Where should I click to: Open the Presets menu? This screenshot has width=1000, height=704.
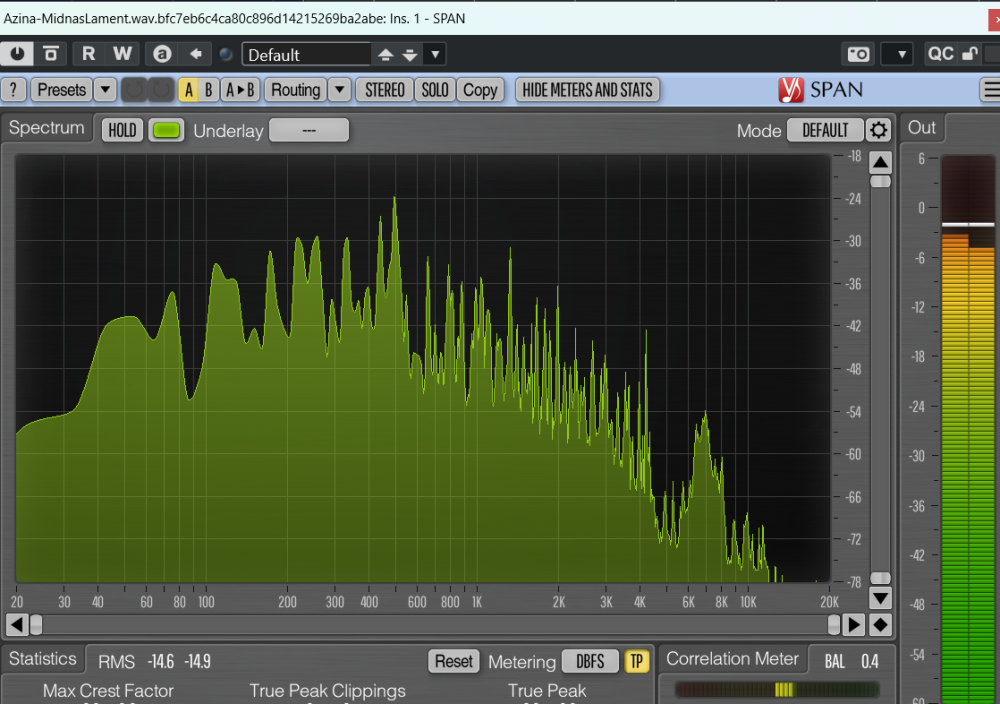click(61, 90)
